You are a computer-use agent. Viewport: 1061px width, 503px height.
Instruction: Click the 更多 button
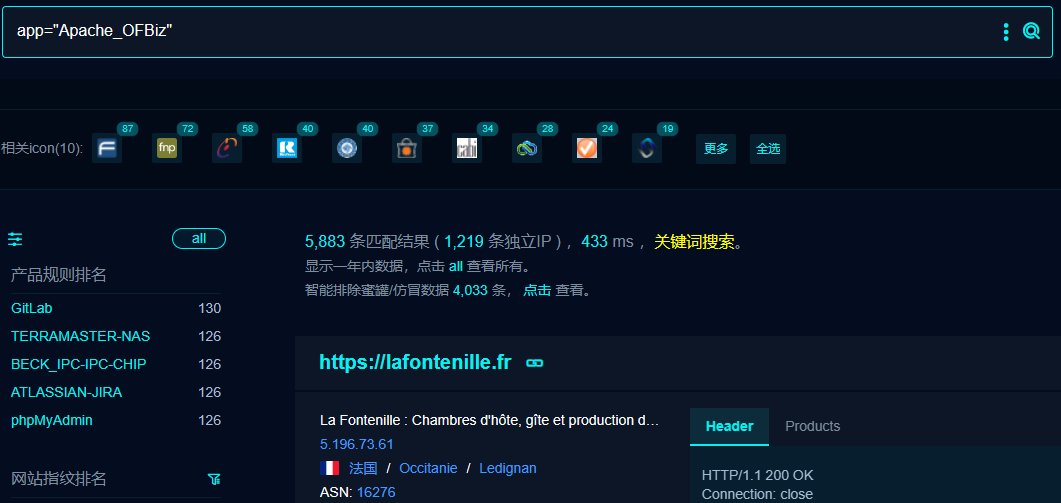point(716,149)
